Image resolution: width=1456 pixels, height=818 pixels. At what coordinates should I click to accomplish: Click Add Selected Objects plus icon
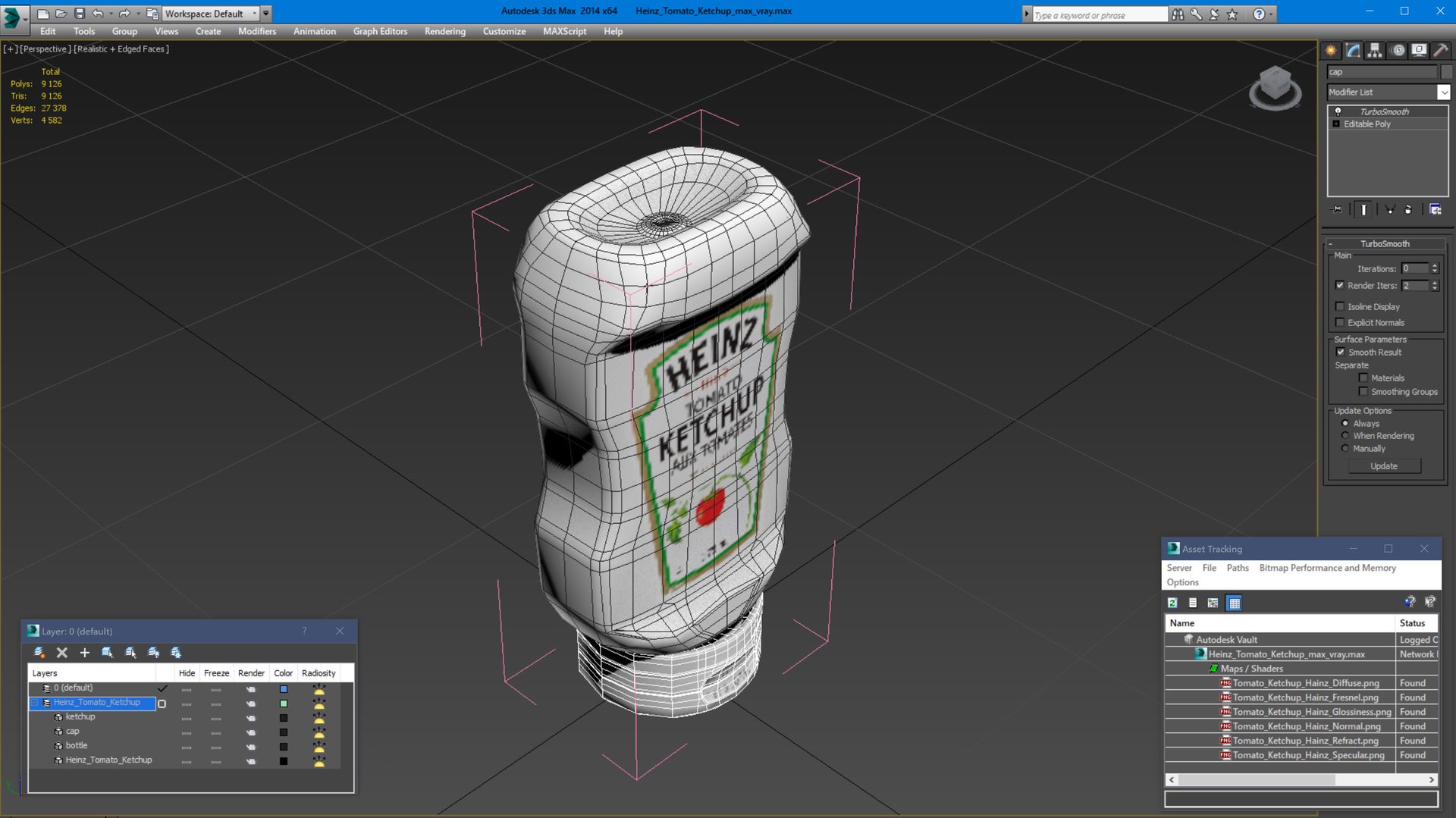(x=84, y=653)
